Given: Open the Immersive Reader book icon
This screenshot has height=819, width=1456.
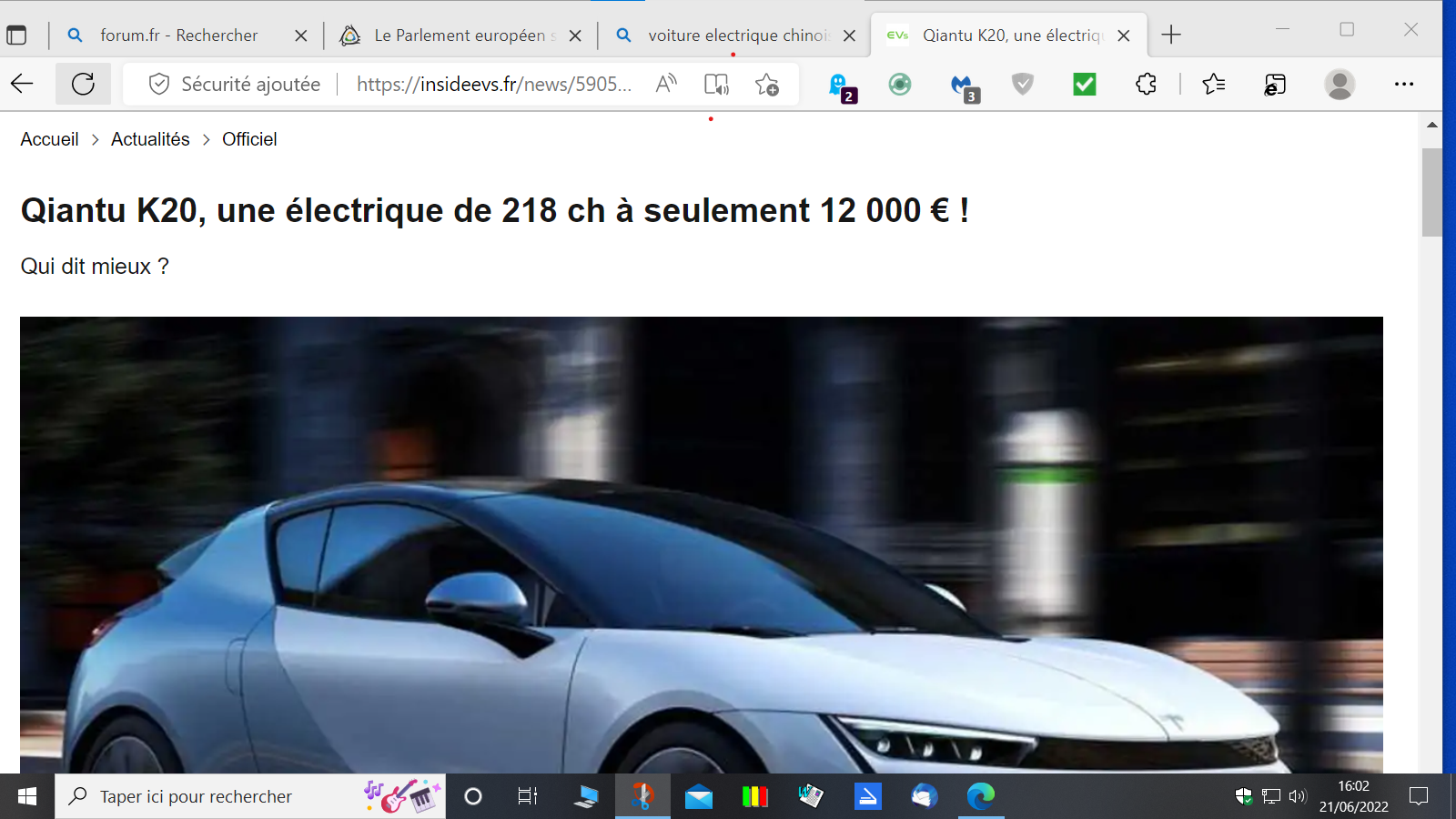Looking at the screenshot, I should 716,84.
